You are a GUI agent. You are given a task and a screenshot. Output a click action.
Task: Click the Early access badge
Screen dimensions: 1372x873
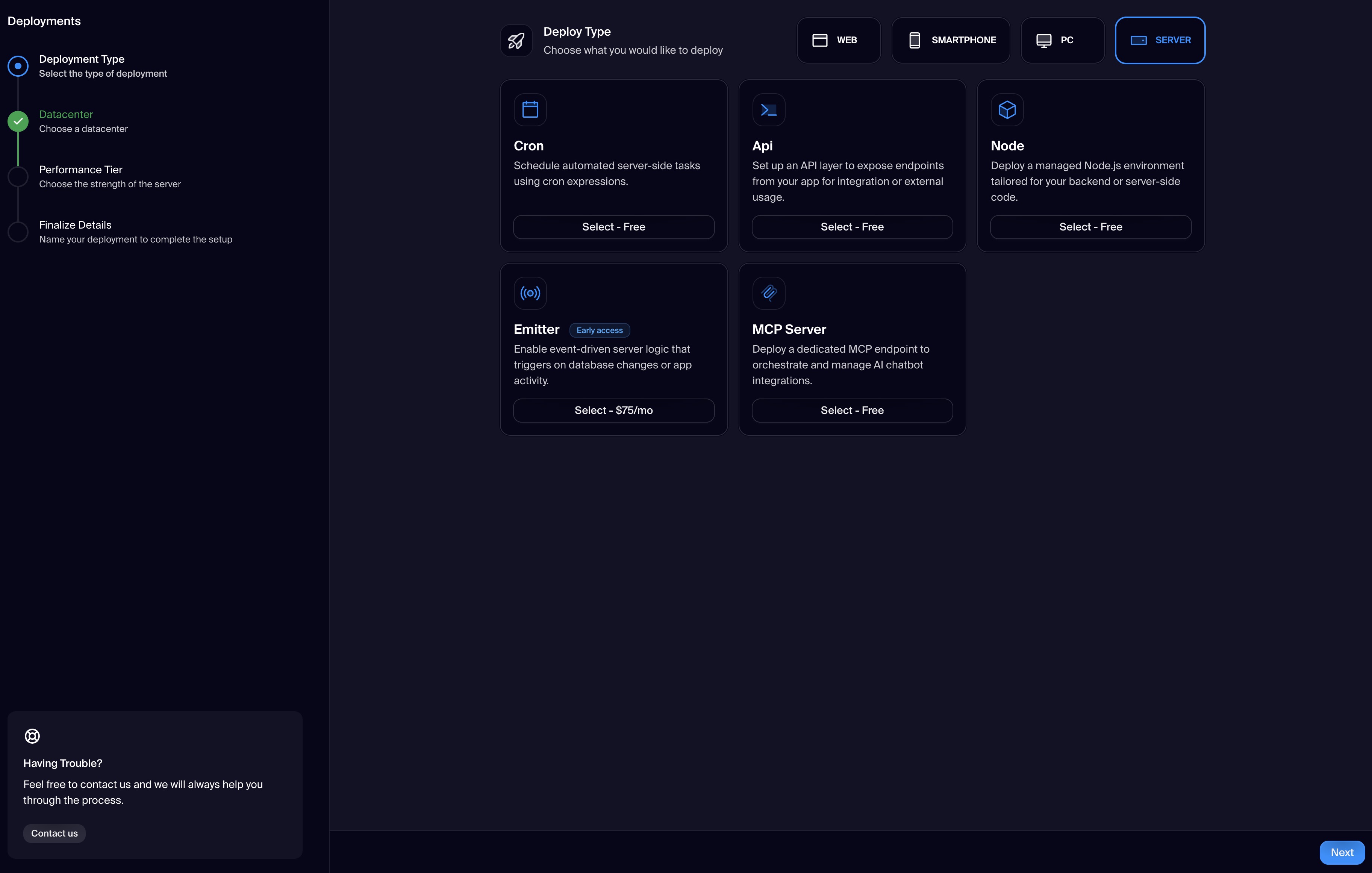coord(600,330)
